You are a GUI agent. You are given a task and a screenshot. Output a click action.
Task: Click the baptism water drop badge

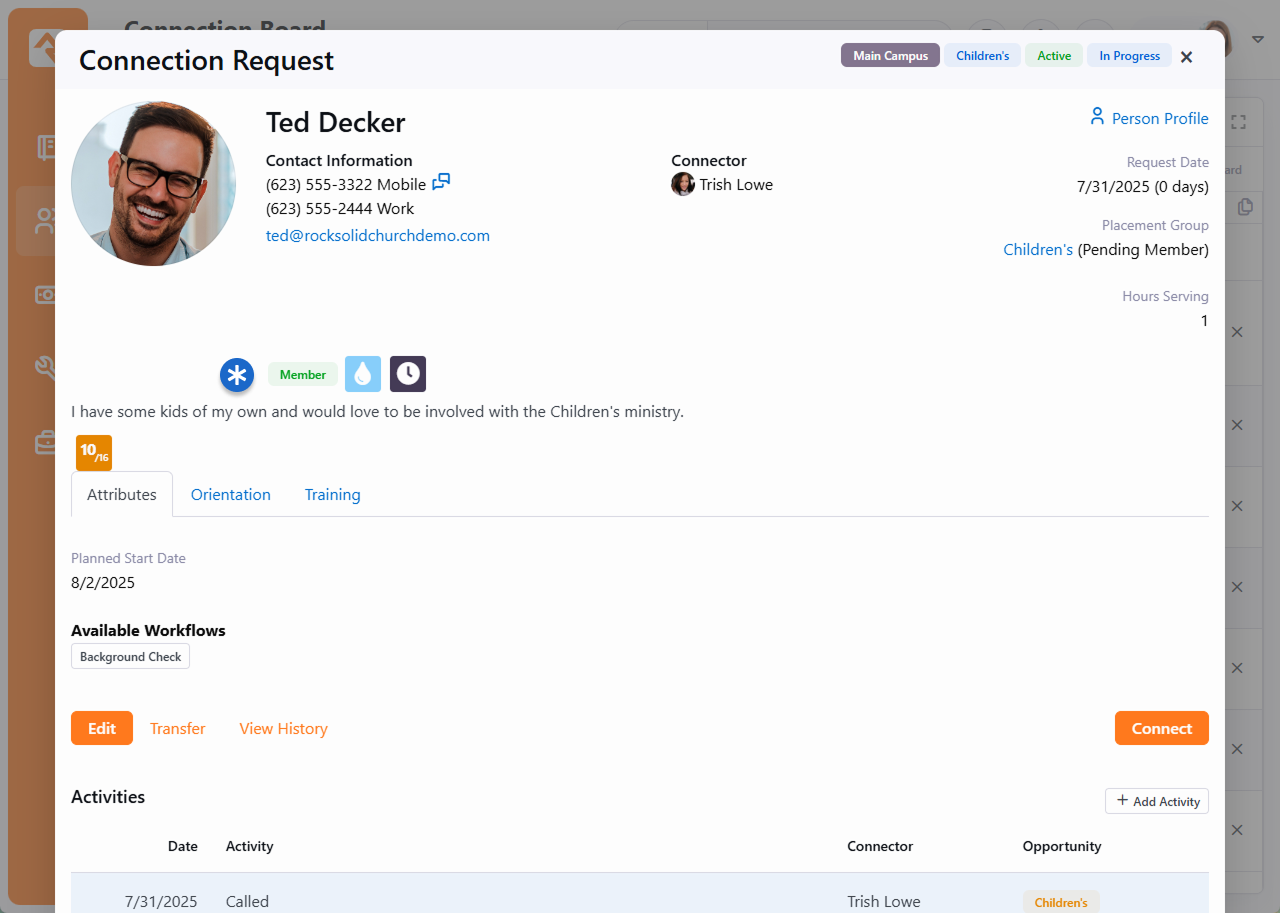point(363,374)
